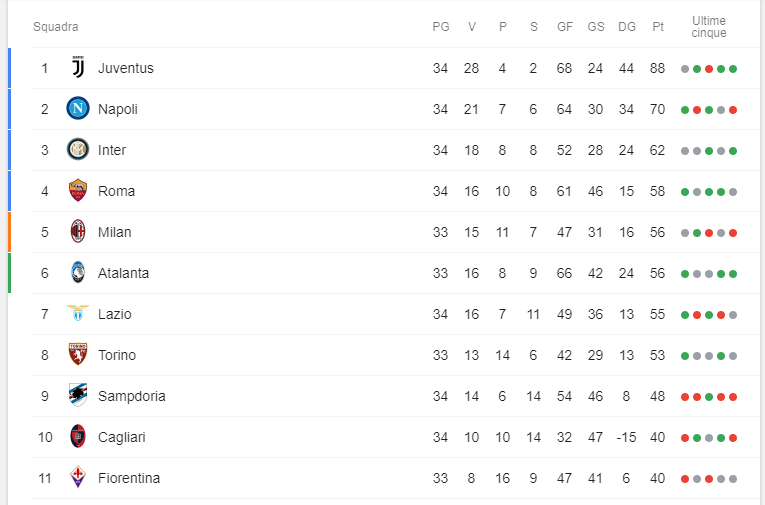Click the Squadra column header
The width and height of the screenshot is (765, 505).
56,27
